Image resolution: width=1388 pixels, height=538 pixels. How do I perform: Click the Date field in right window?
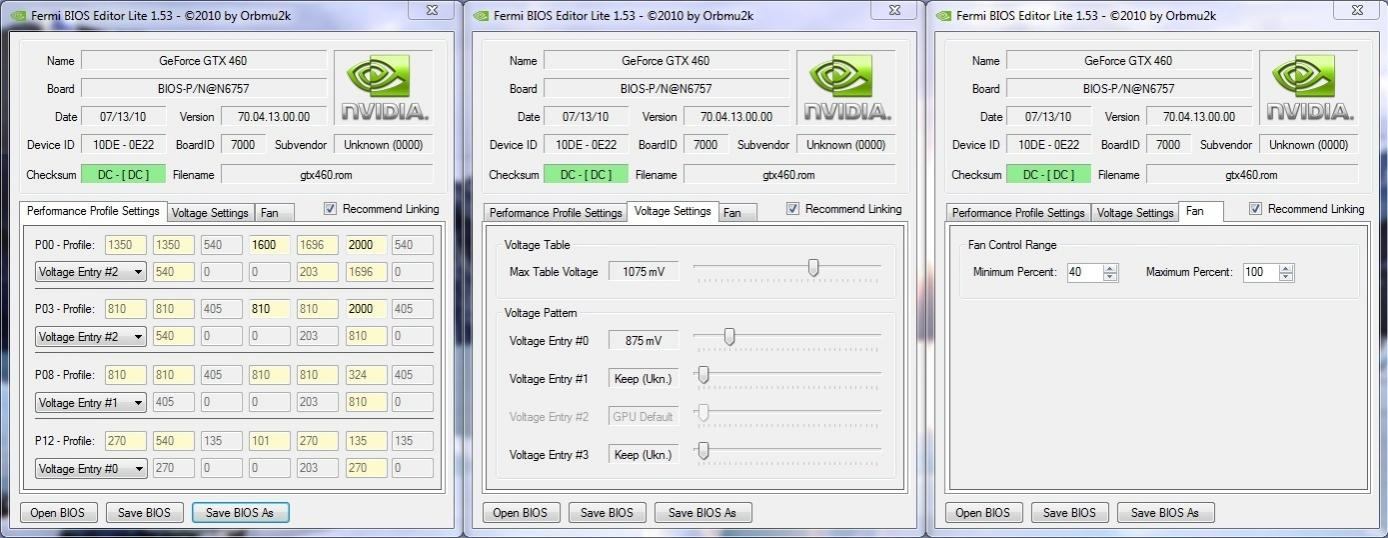tap(1049, 117)
